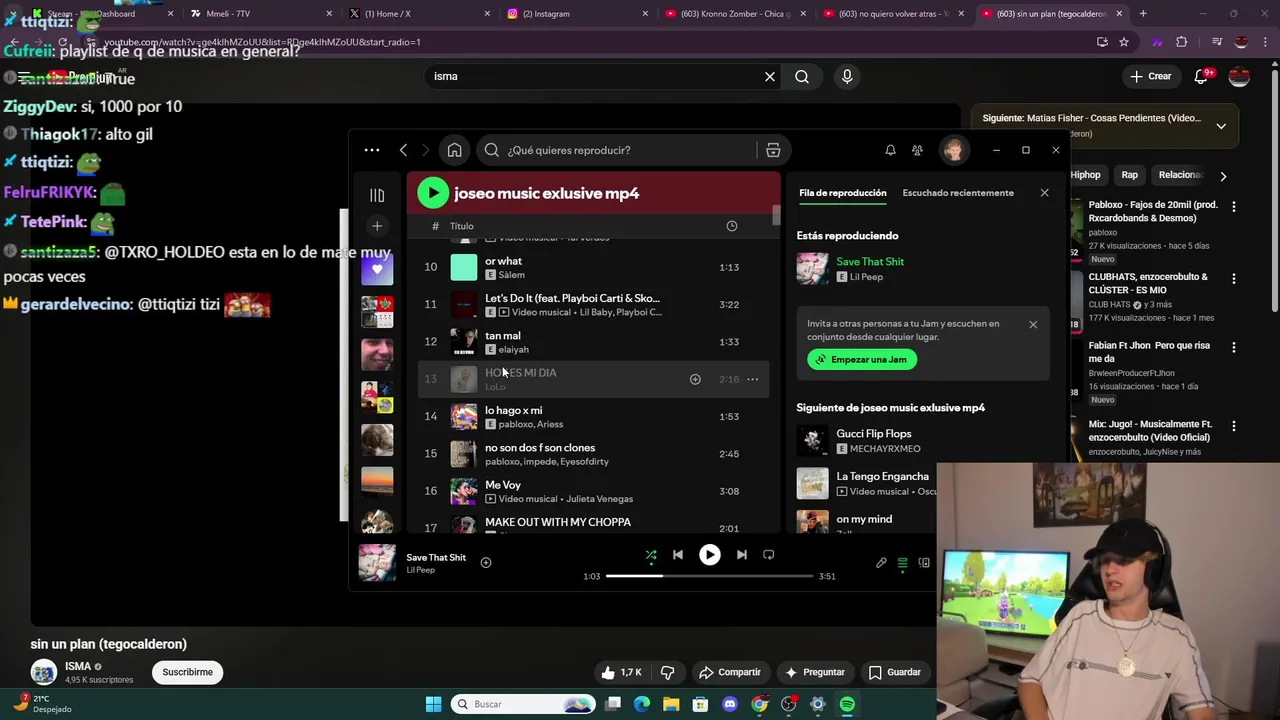Dismiss the Jam invitation banner
The height and width of the screenshot is (720, 1280).
[1033, 324]
